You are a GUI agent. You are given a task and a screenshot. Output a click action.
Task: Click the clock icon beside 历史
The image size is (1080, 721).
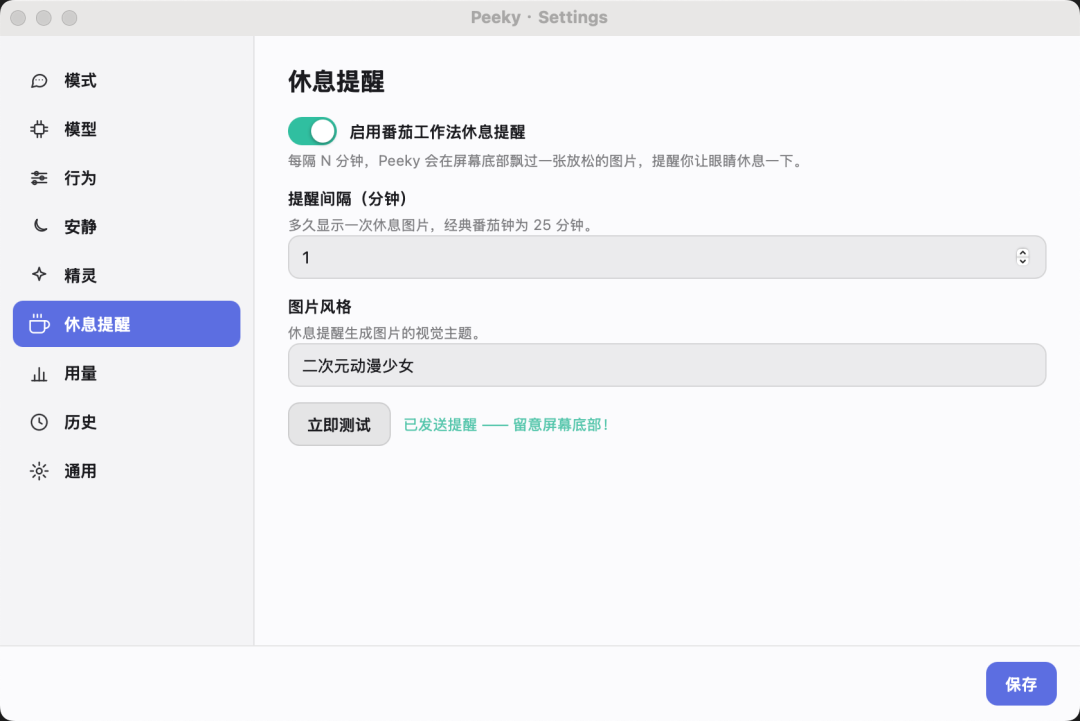39,422
